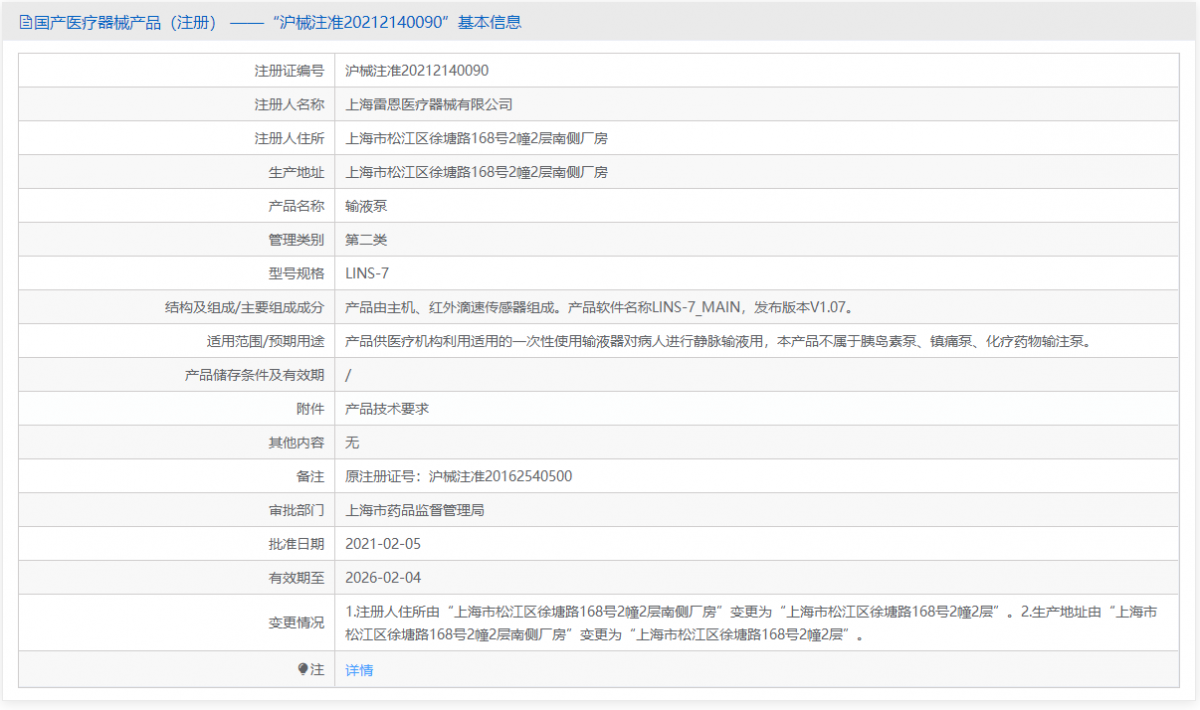Click the document icon before the page title
The width and height of the screenshot is (1200, 710).
(26, 22)
